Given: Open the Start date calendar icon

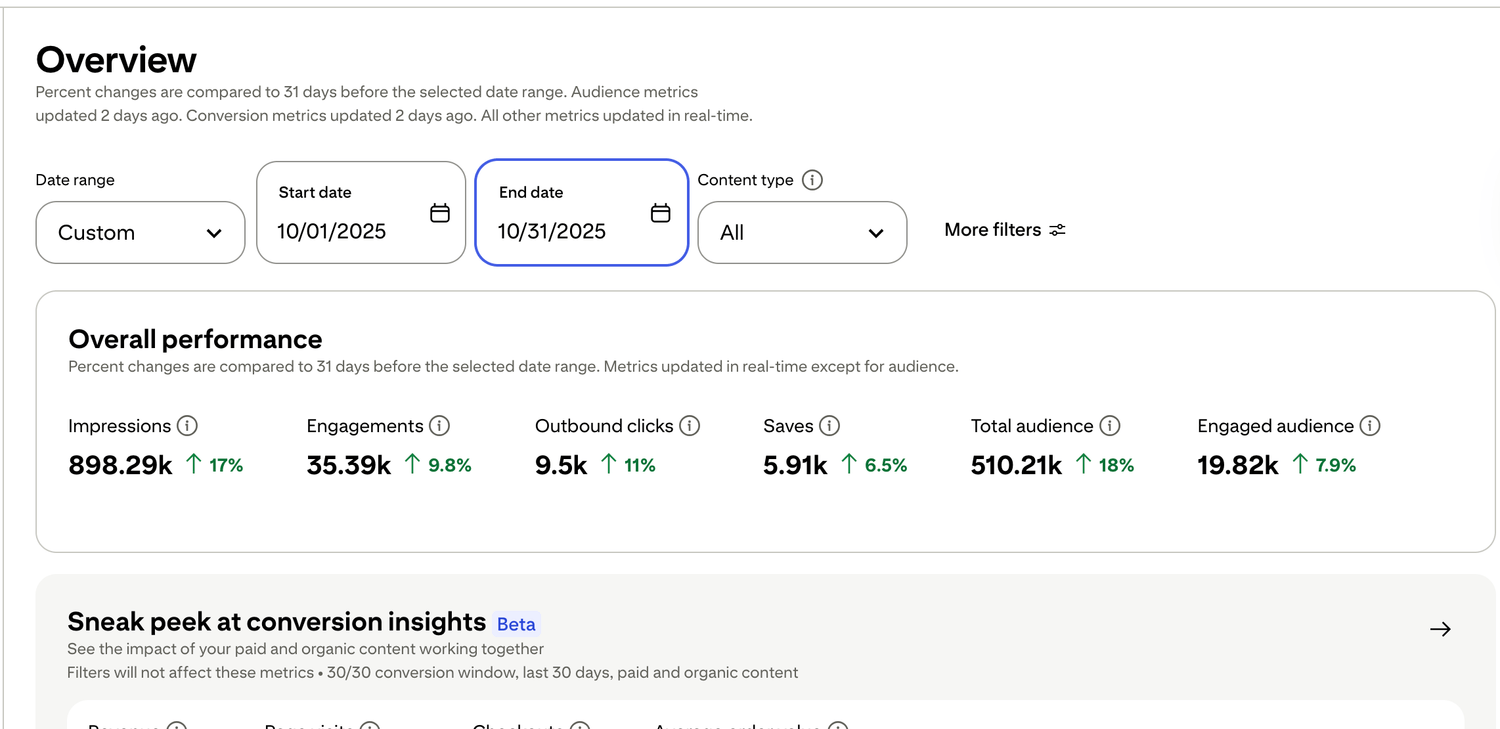Looking at the screenshot, I should tap(440, 213).
